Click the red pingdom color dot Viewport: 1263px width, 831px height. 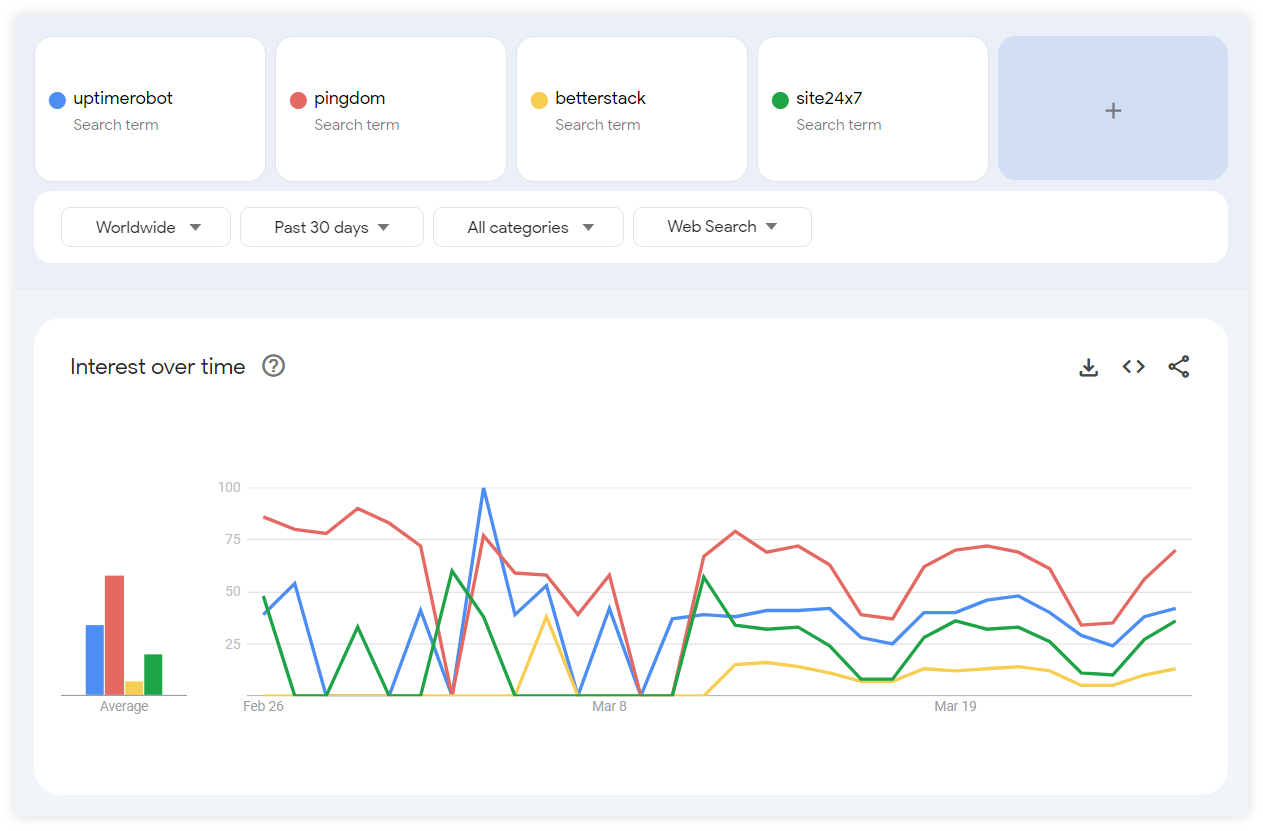(298, 99)
